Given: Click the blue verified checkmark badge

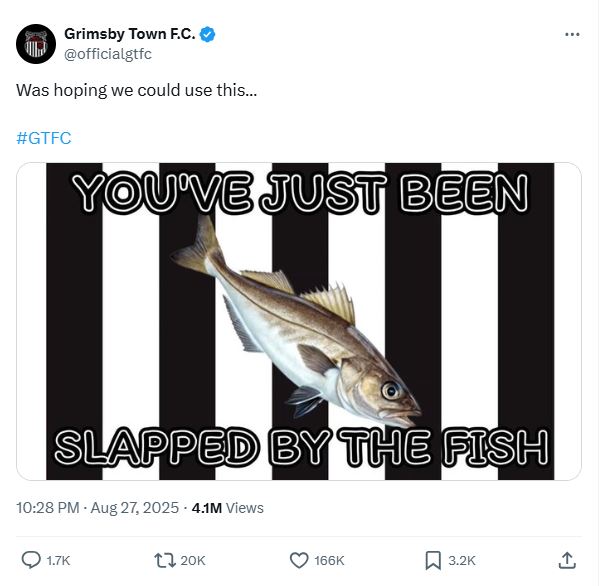Looking at the screenshot, I should (208, 34).
